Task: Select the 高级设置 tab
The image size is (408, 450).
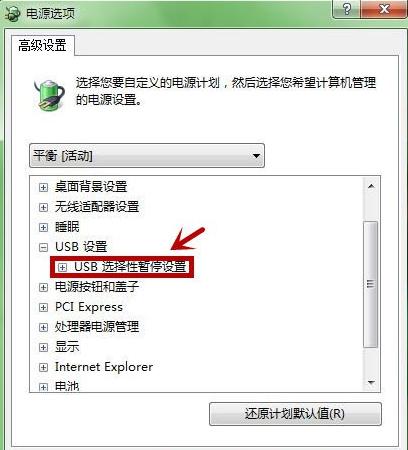Action: pyautogui.click(x=42, y=45)
